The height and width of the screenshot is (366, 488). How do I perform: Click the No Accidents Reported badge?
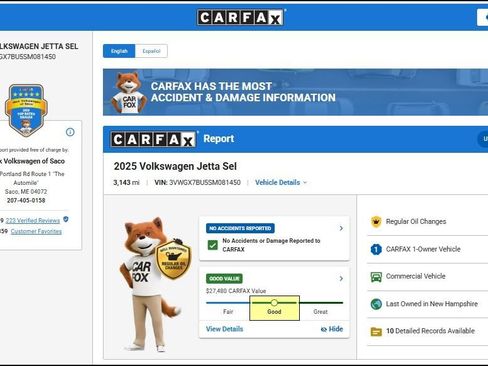240,228
